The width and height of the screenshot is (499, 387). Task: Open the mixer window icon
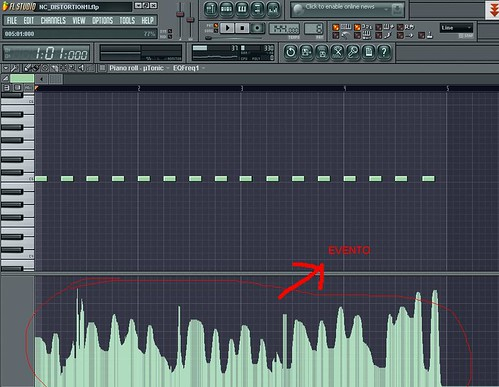[x=273, y=9]
